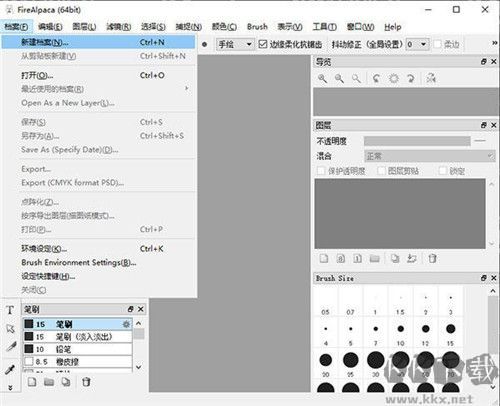This screenshot has width=500, height=406.
Task: Open the 工具 Tools menu
Action: [324, 27]
